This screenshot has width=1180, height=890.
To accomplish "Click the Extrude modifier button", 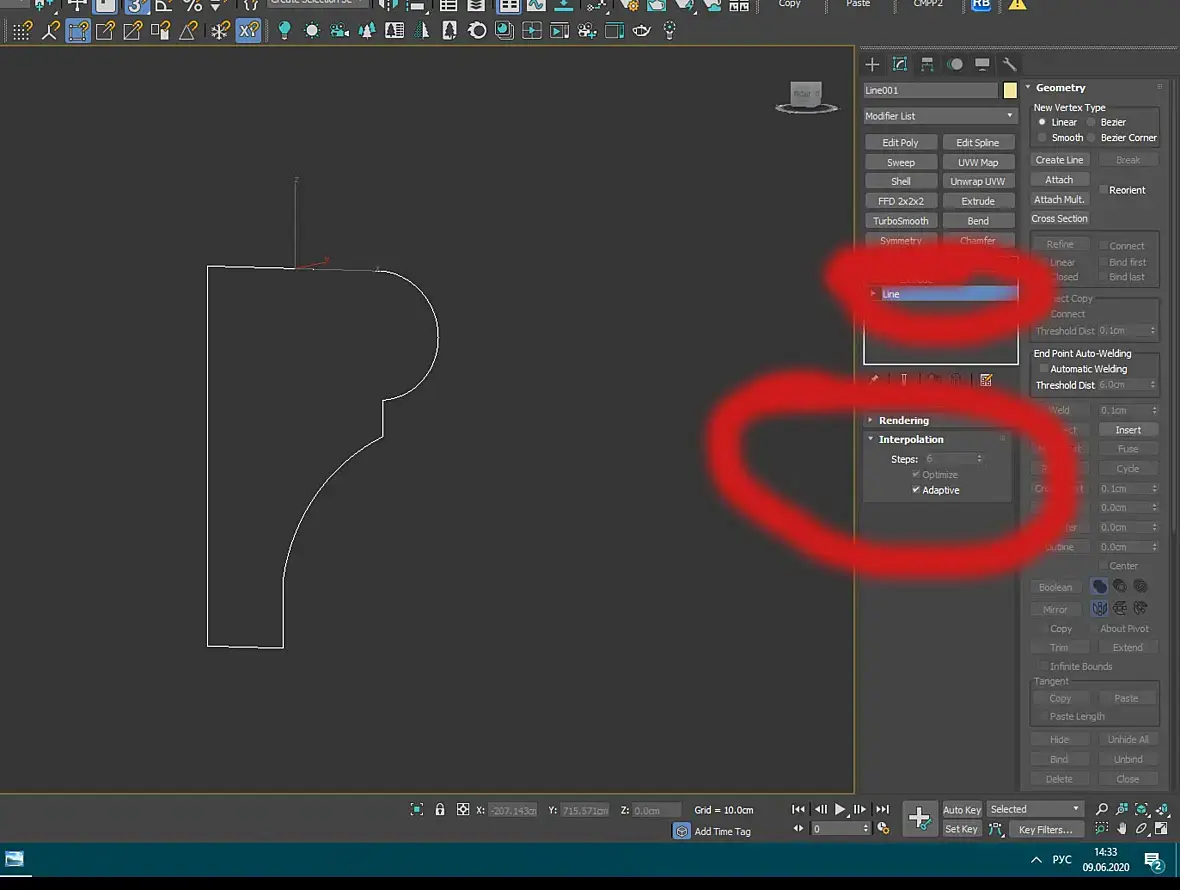I will pos(978,201).
